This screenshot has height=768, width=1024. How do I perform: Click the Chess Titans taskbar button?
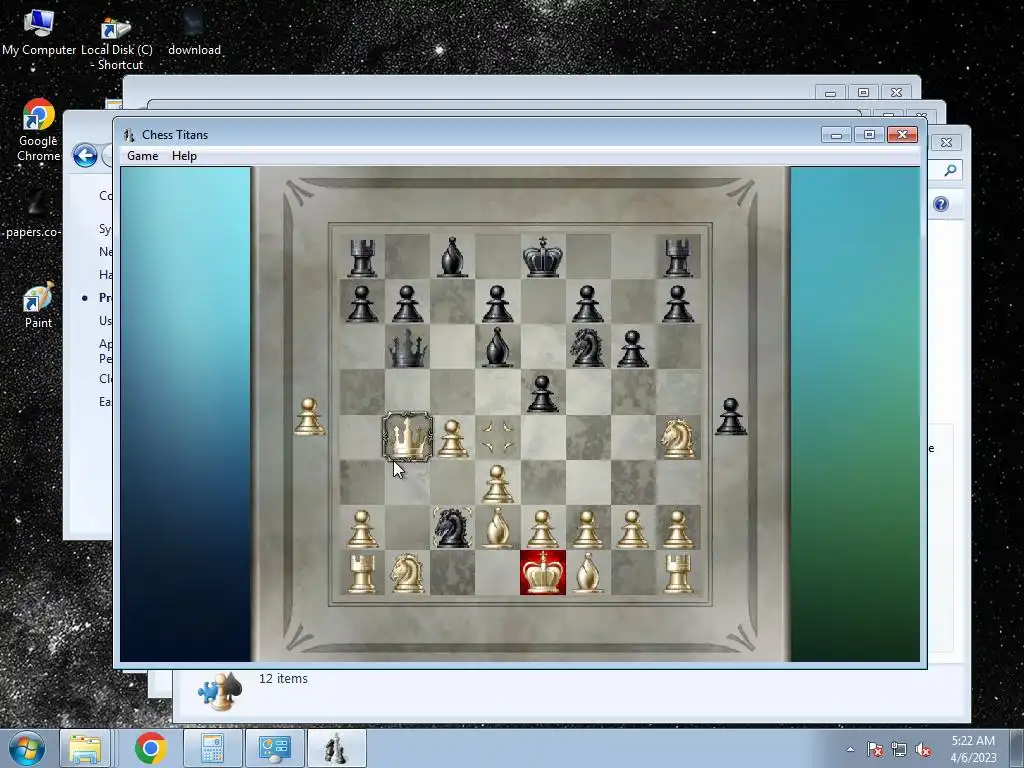click(336, 748)
